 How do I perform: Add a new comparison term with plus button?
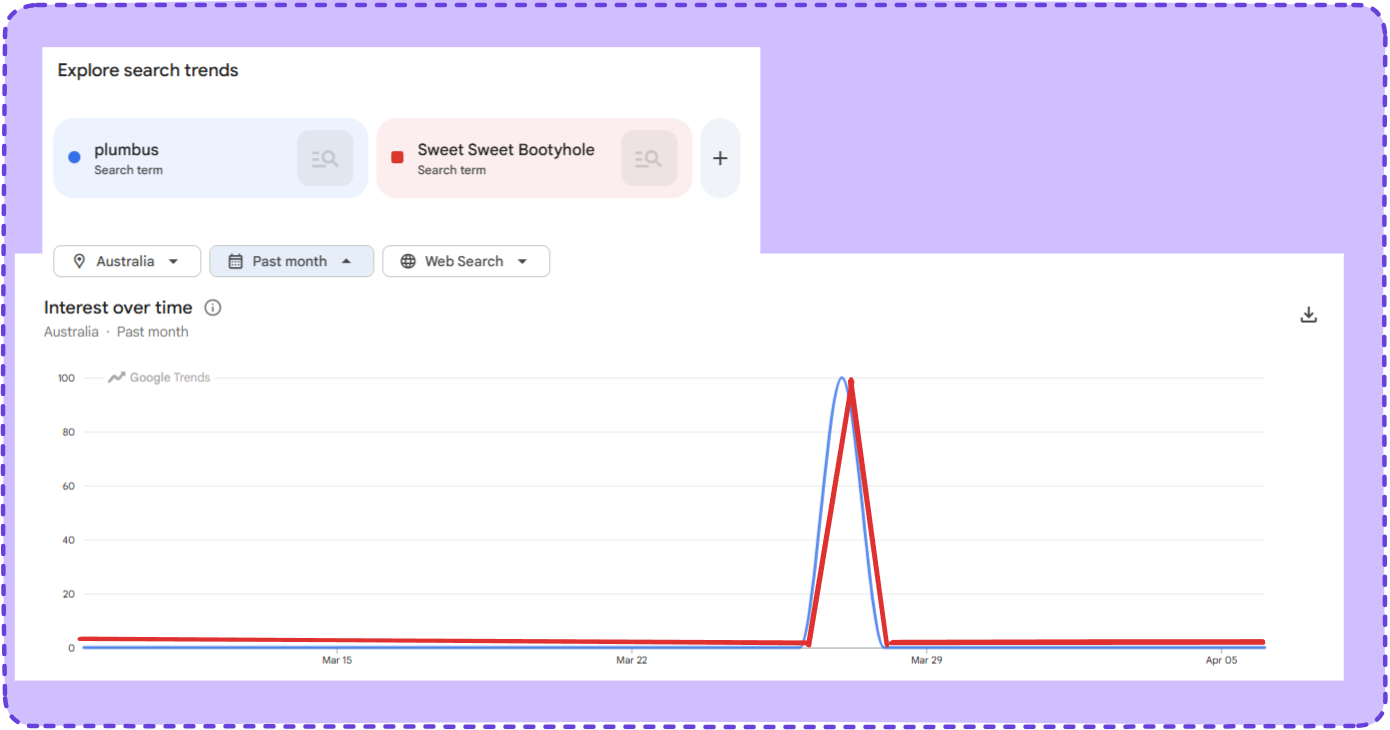(720, 158)
